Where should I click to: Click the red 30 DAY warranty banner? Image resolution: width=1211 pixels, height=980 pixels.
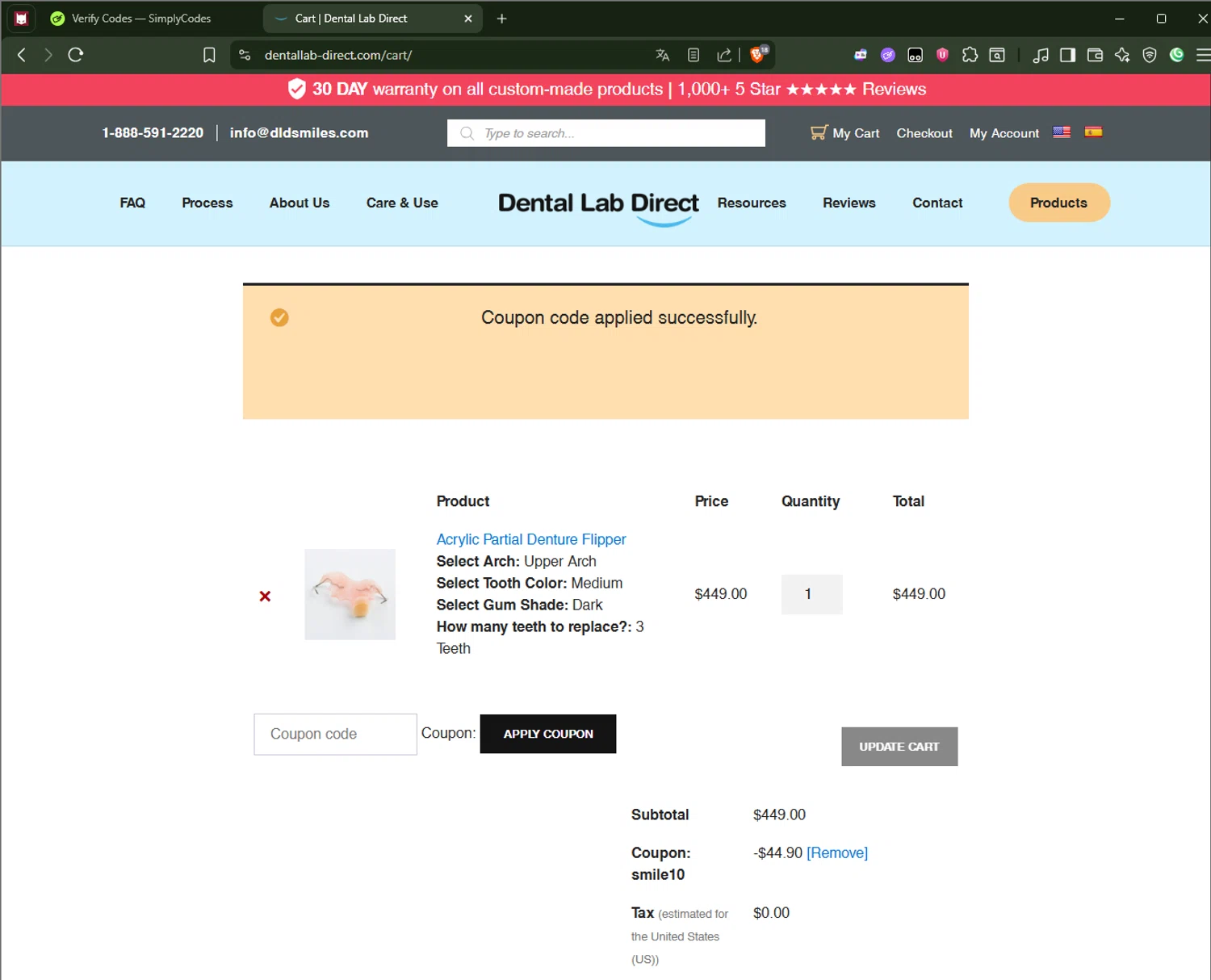(605, 90)
